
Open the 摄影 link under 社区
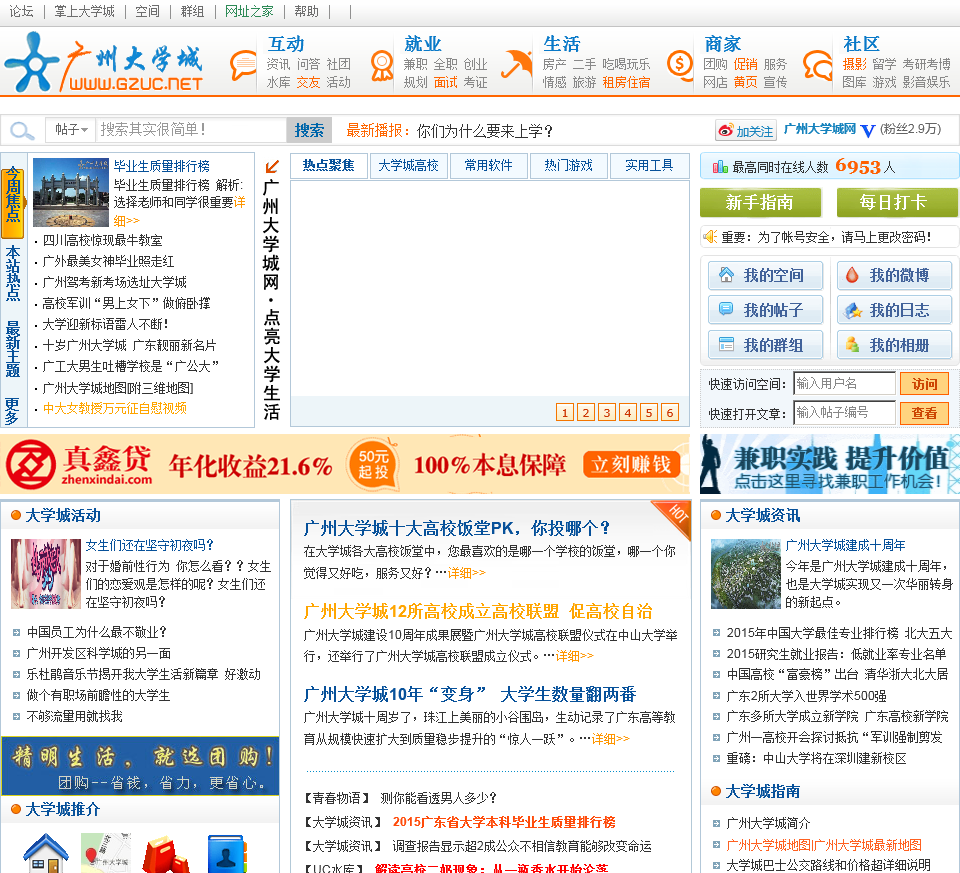click(854, 64)
